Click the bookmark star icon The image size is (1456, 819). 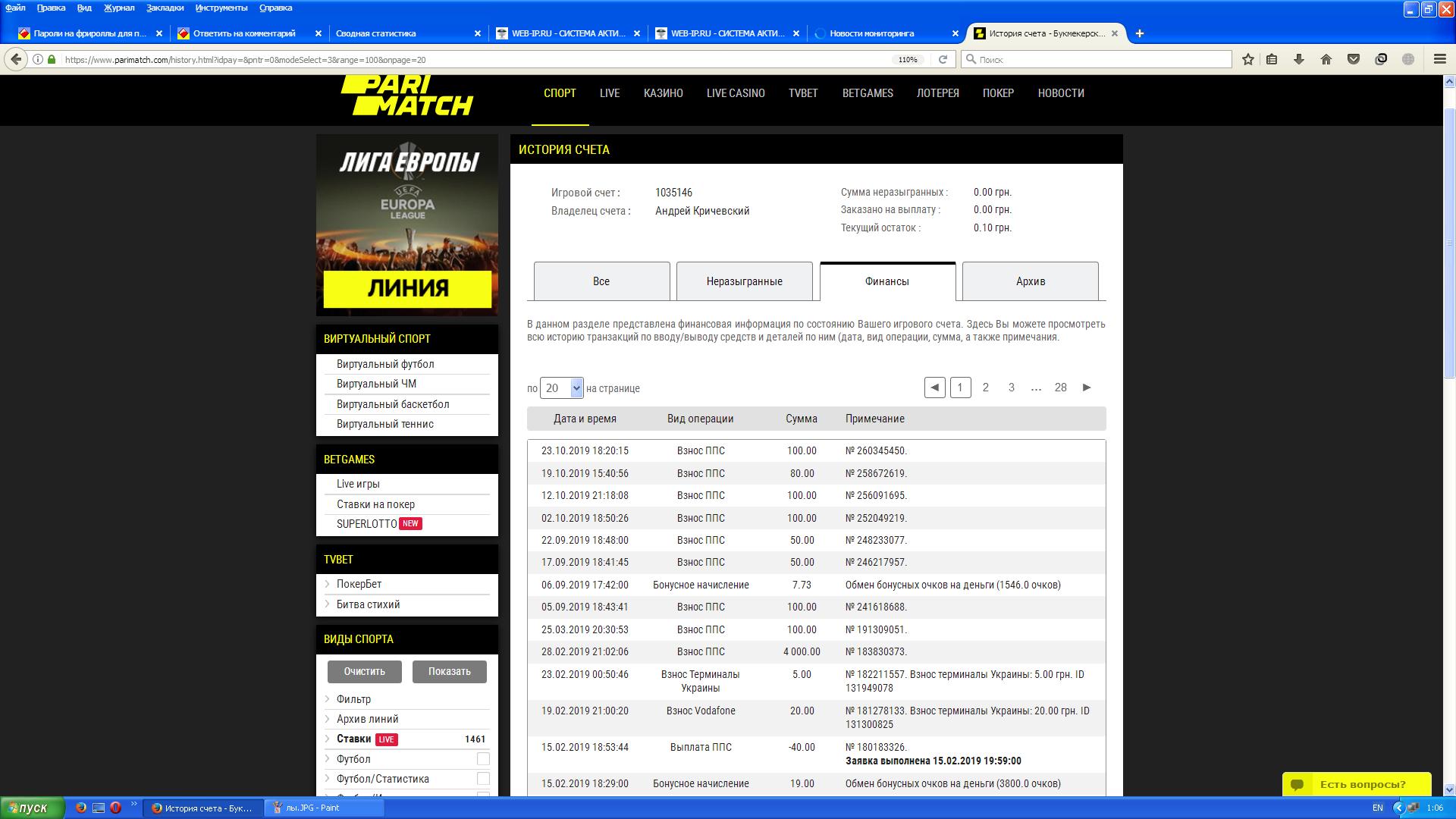(x=1248, y=59)
